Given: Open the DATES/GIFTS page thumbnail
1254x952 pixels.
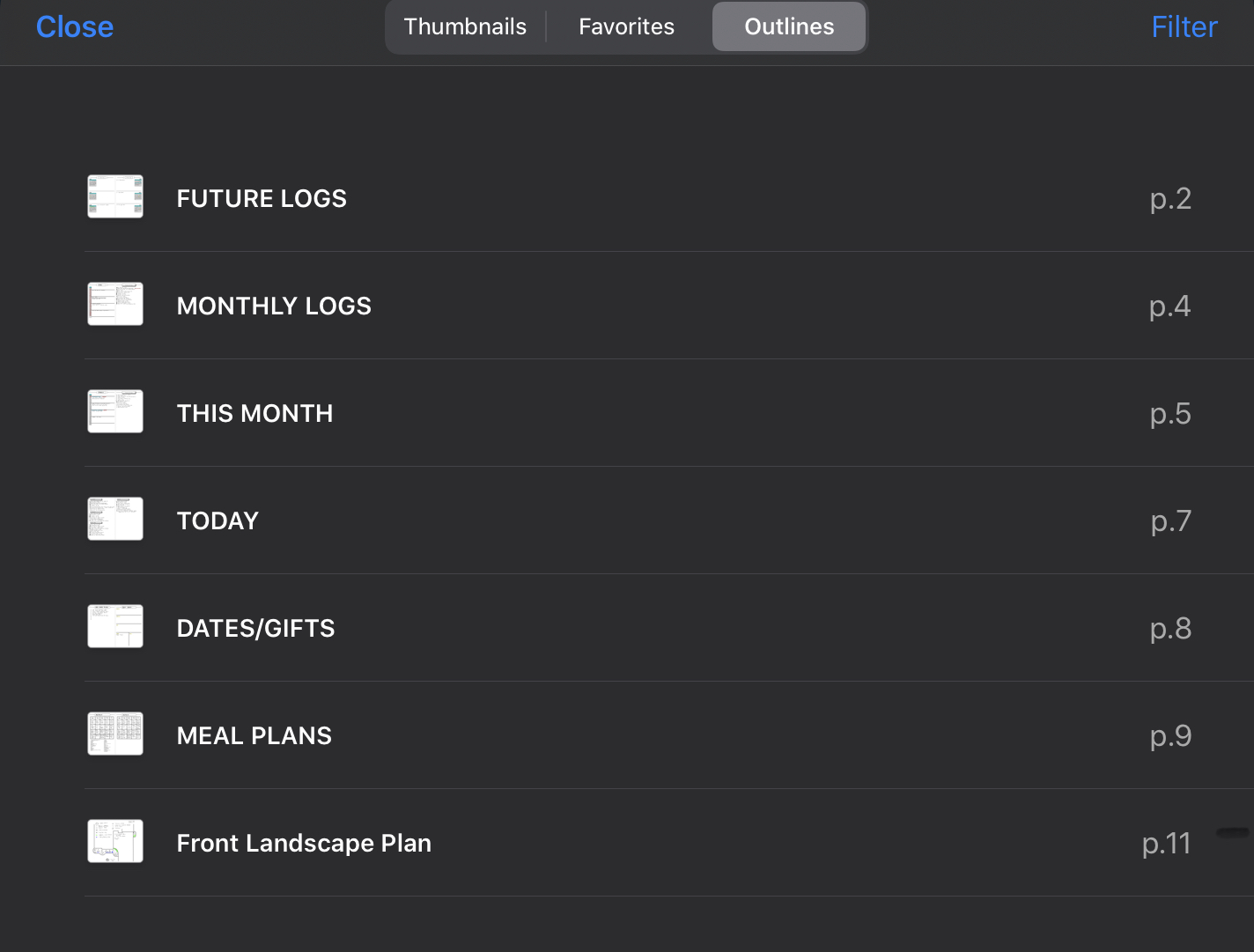Looking at the screenshot, I should point(115,626).
